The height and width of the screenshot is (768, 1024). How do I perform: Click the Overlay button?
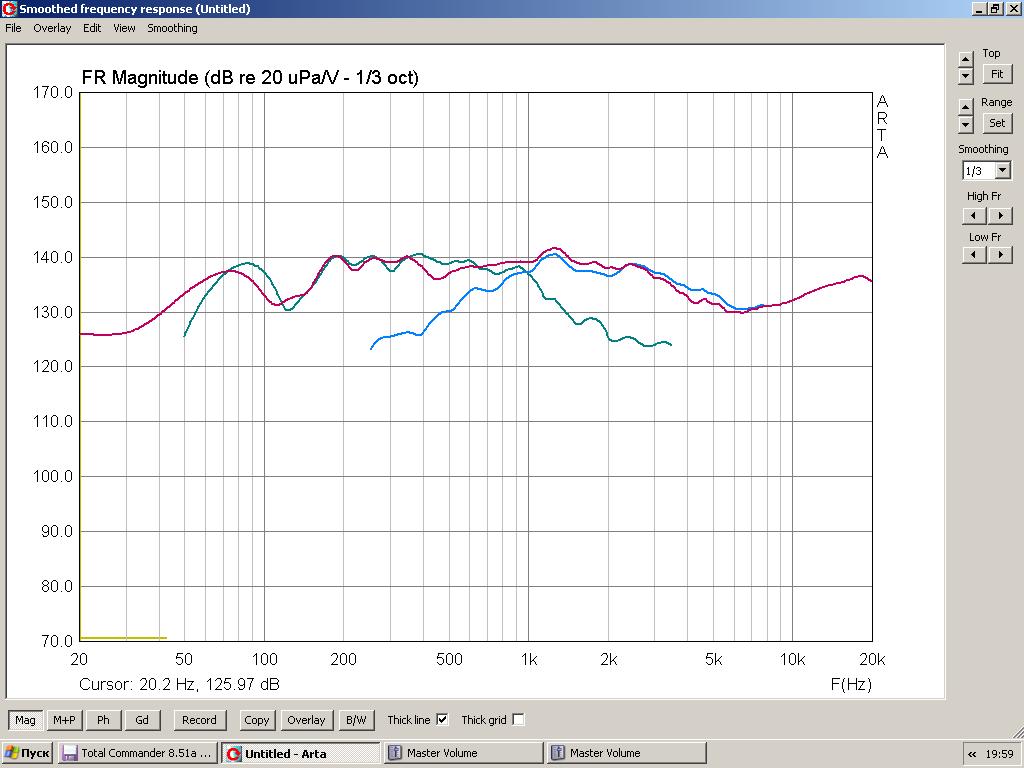tap(306, 720)
